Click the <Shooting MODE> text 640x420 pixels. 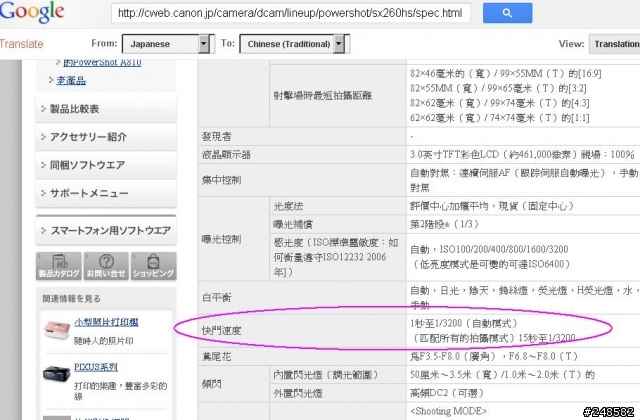pos(449,411)
